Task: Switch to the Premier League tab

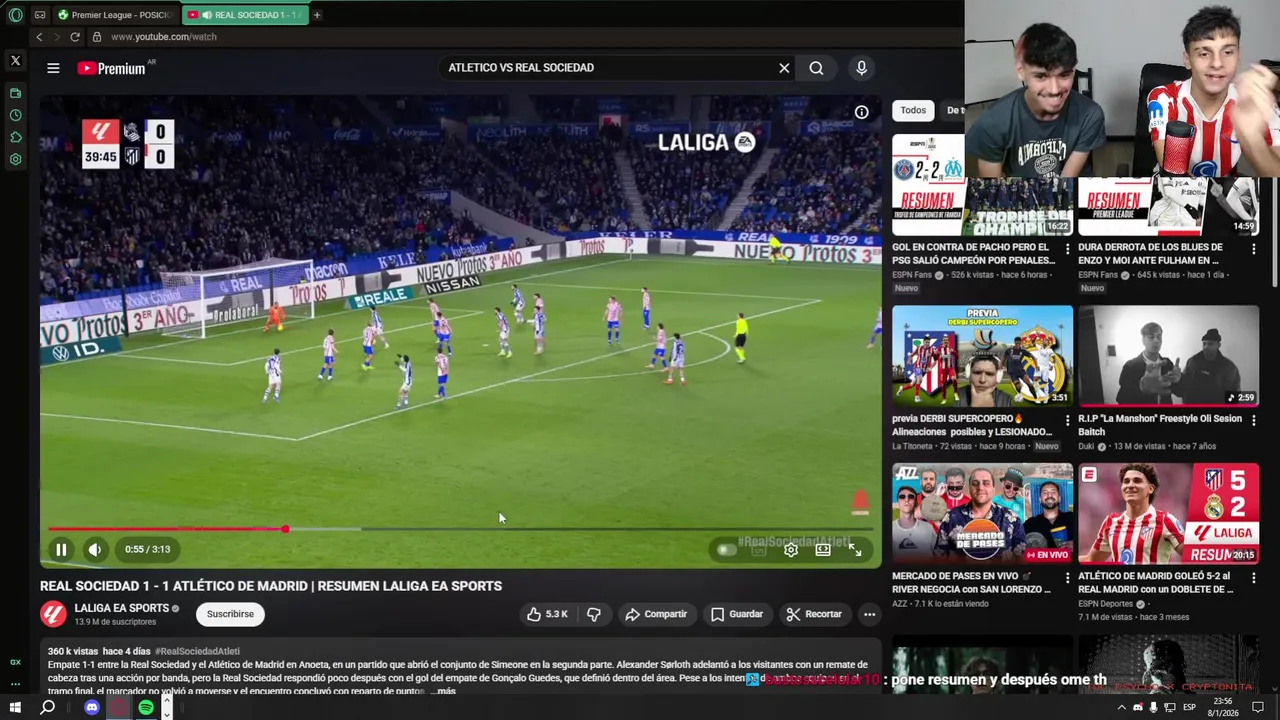Action: pos(116,15)
